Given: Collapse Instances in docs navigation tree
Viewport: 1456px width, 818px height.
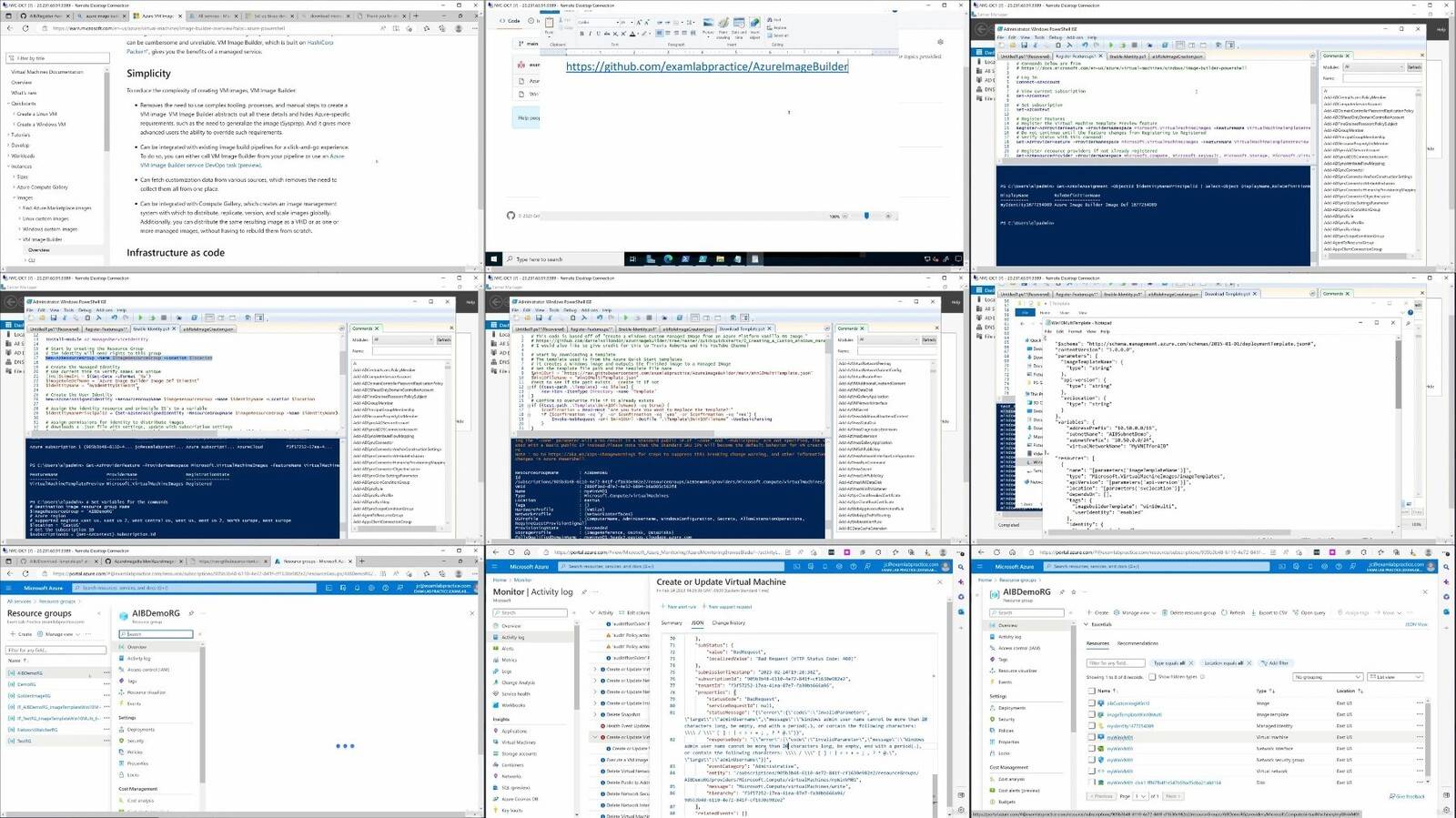Looking at the screenshot, I should [20, 167].
